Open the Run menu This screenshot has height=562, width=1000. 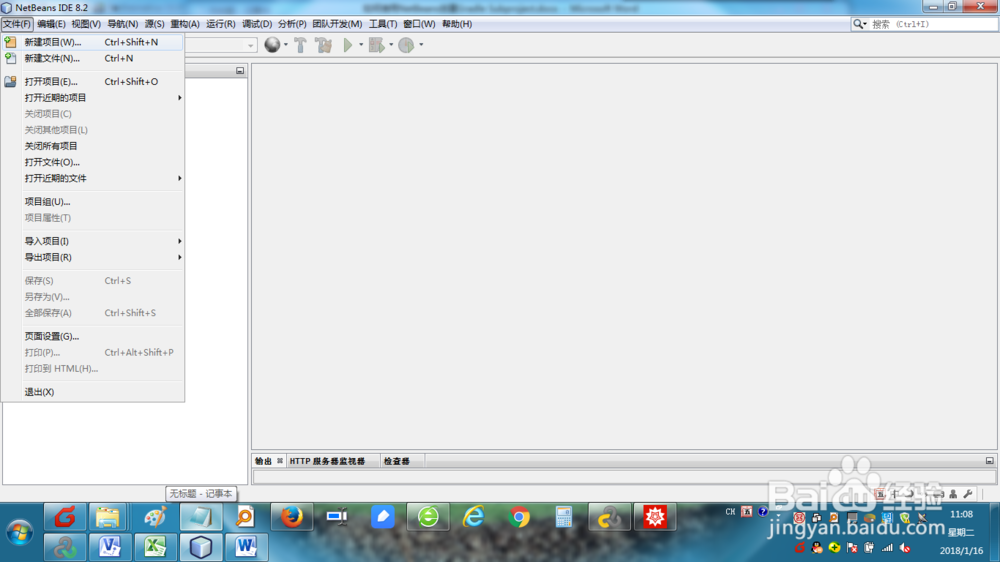(x=220, y=24)
